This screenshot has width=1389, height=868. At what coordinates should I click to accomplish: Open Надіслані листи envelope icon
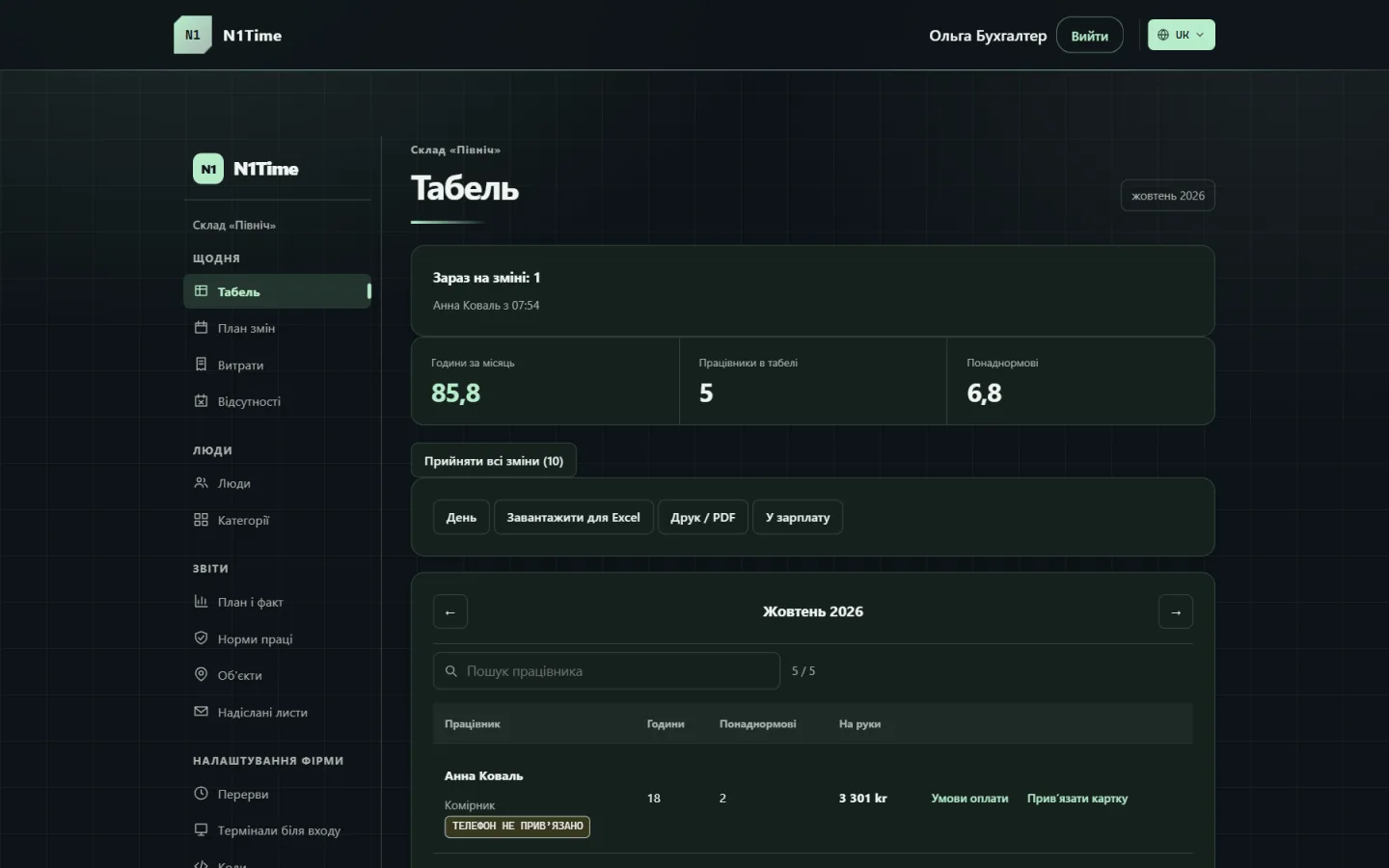201,712
